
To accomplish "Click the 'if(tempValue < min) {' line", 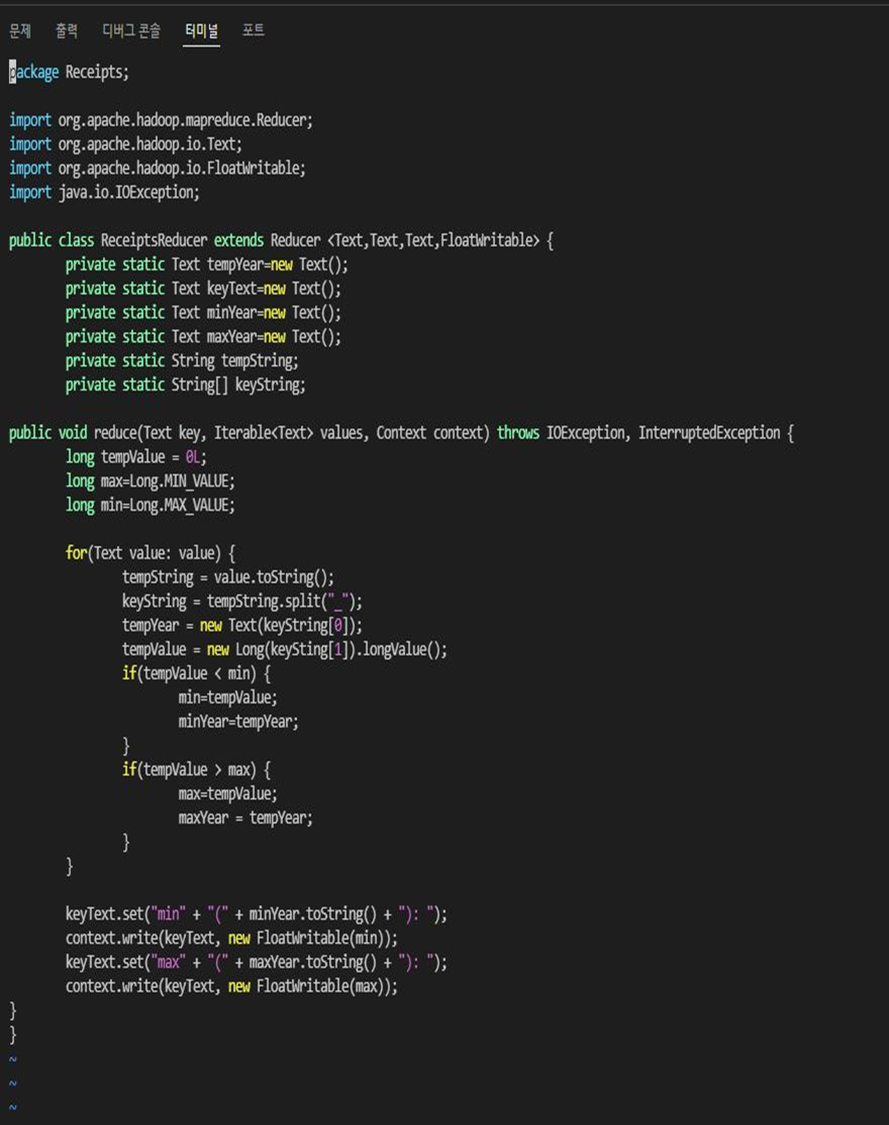I will 196,673.
